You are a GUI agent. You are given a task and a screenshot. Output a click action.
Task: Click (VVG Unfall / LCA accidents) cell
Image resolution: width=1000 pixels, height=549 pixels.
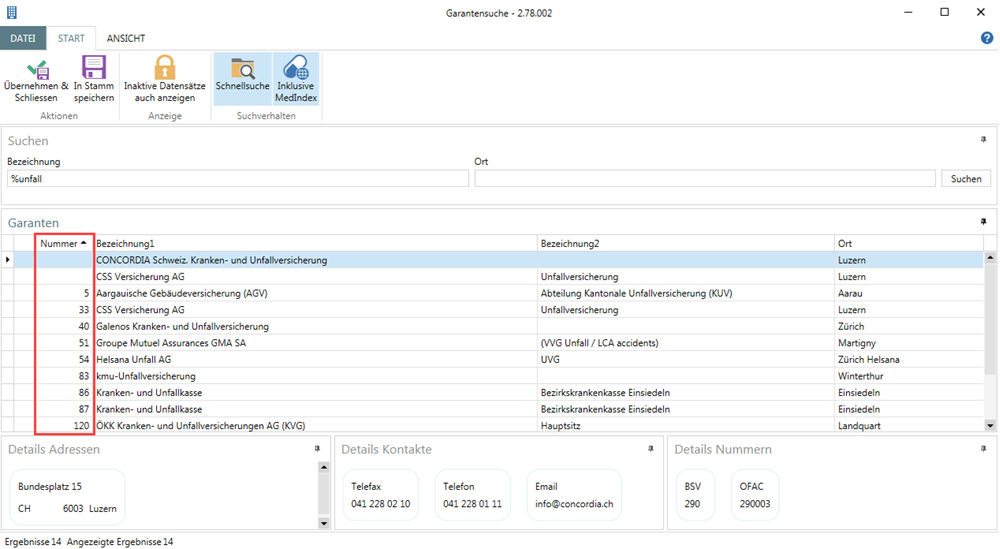click(x=686, y=343)
